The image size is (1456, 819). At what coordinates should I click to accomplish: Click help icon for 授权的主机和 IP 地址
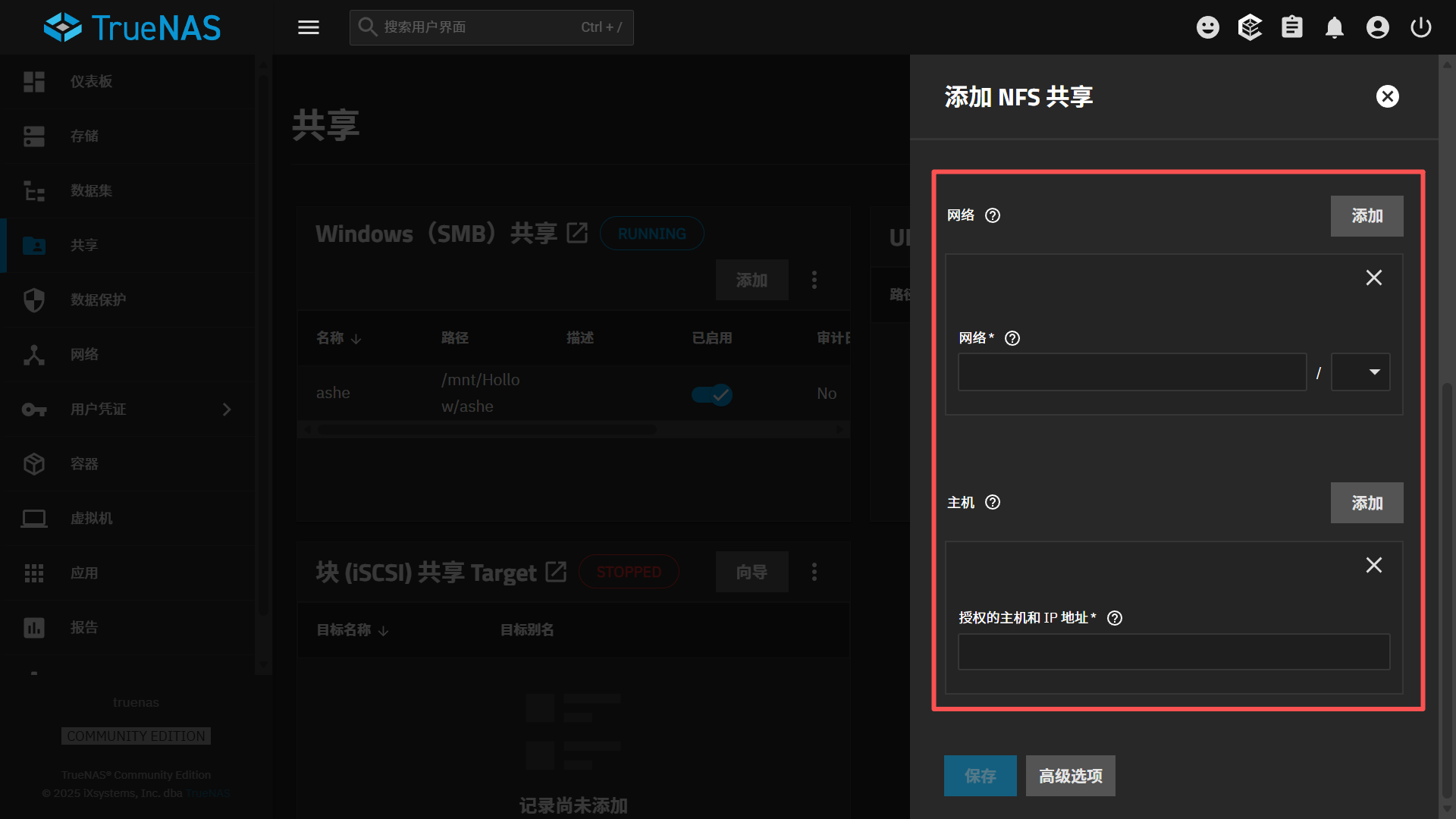pos(1114,618)
